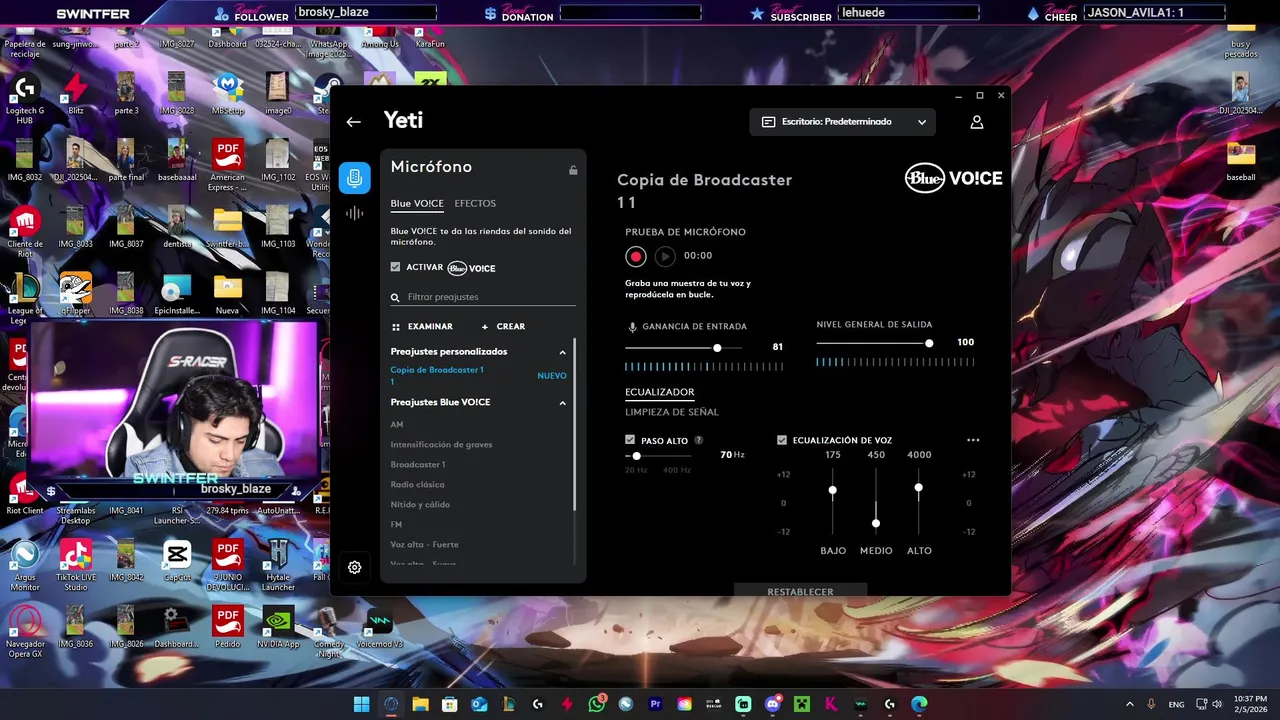
Task: Go back with the arrow next to Yeti
Action: (x=353, y=122)
